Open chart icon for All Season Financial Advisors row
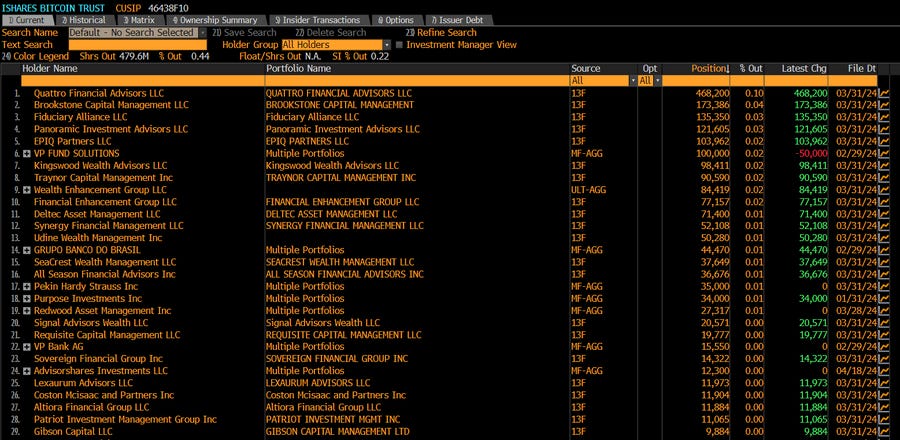The width and height of the screenshot is (900, 440). (x=884, y=274)
